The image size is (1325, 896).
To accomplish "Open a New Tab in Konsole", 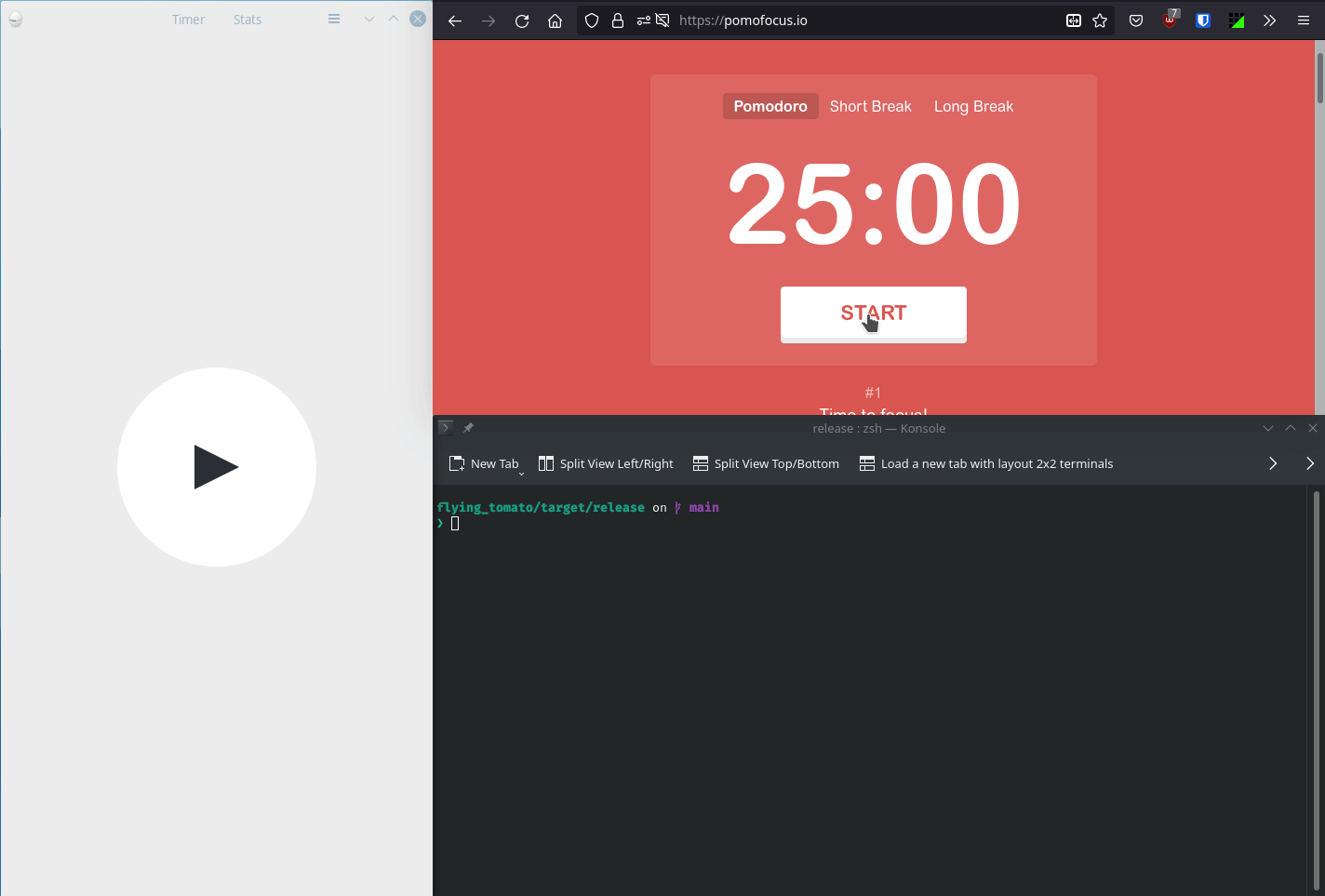I will pyautogui.click(x=483, y=463).
